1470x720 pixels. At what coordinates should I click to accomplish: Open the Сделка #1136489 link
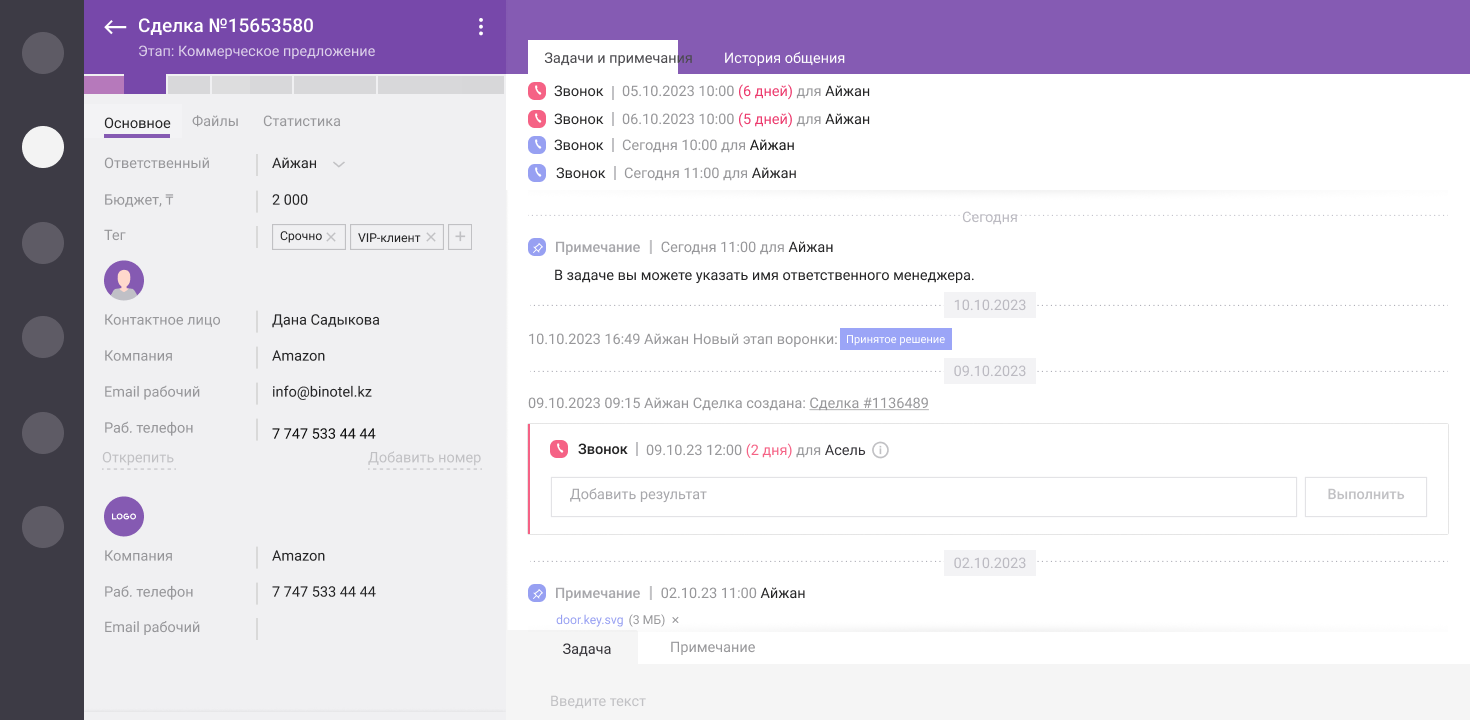click(868, 403)
